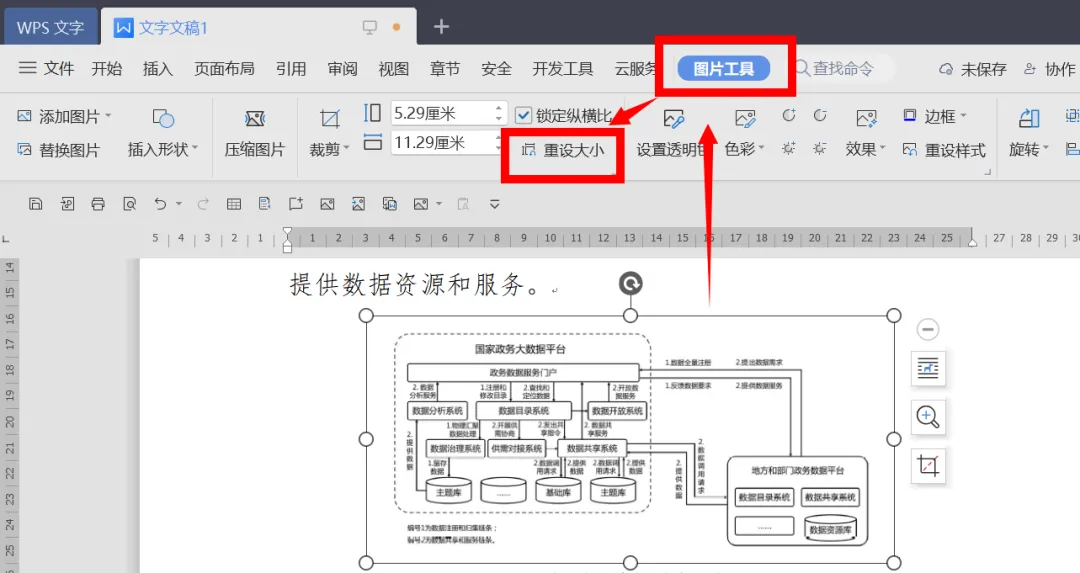Click the Print icon in quick toolbar
The image size is (1080, 573).
point(98,204)
